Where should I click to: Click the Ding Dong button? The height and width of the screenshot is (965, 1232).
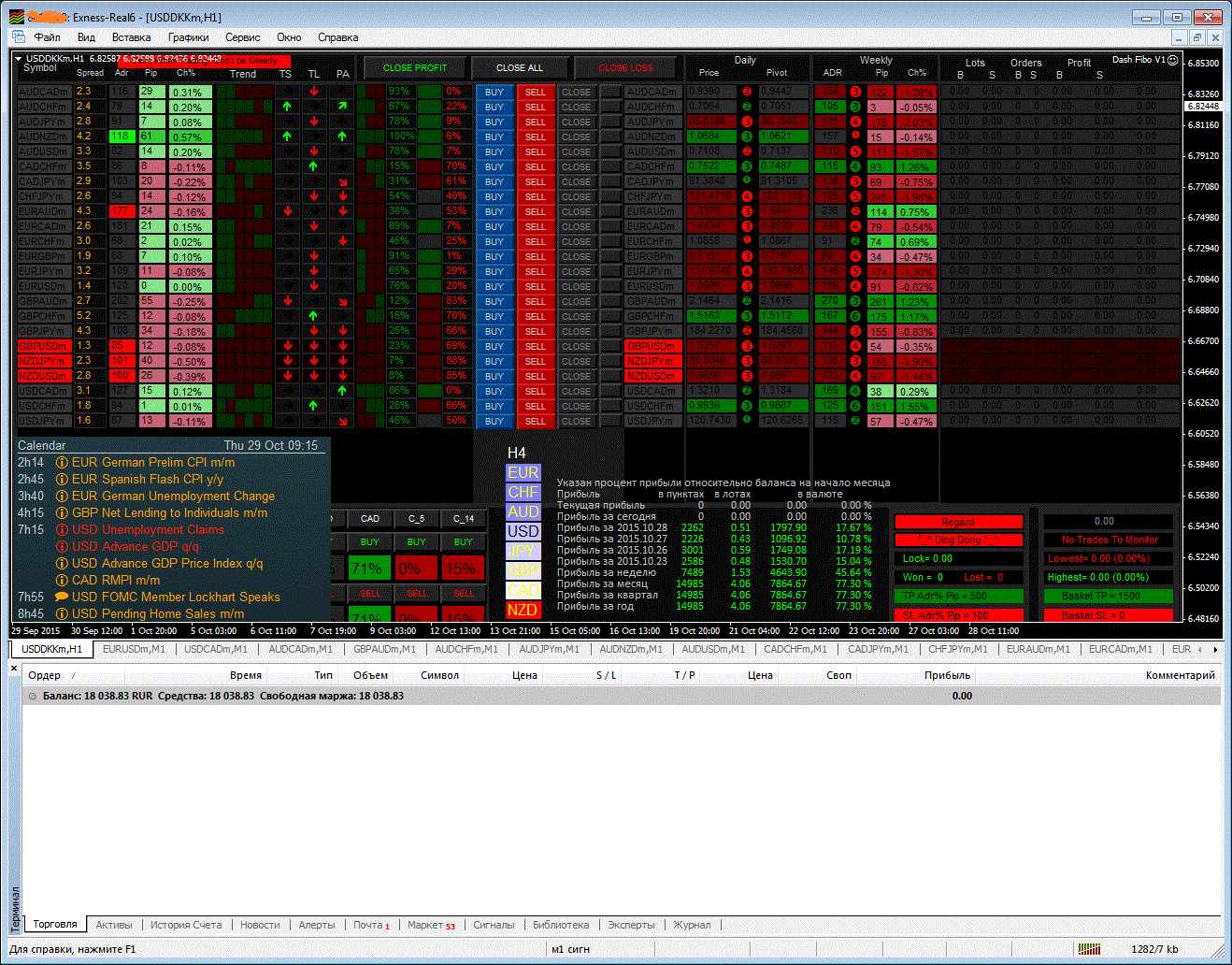click(x=958, y=540)
